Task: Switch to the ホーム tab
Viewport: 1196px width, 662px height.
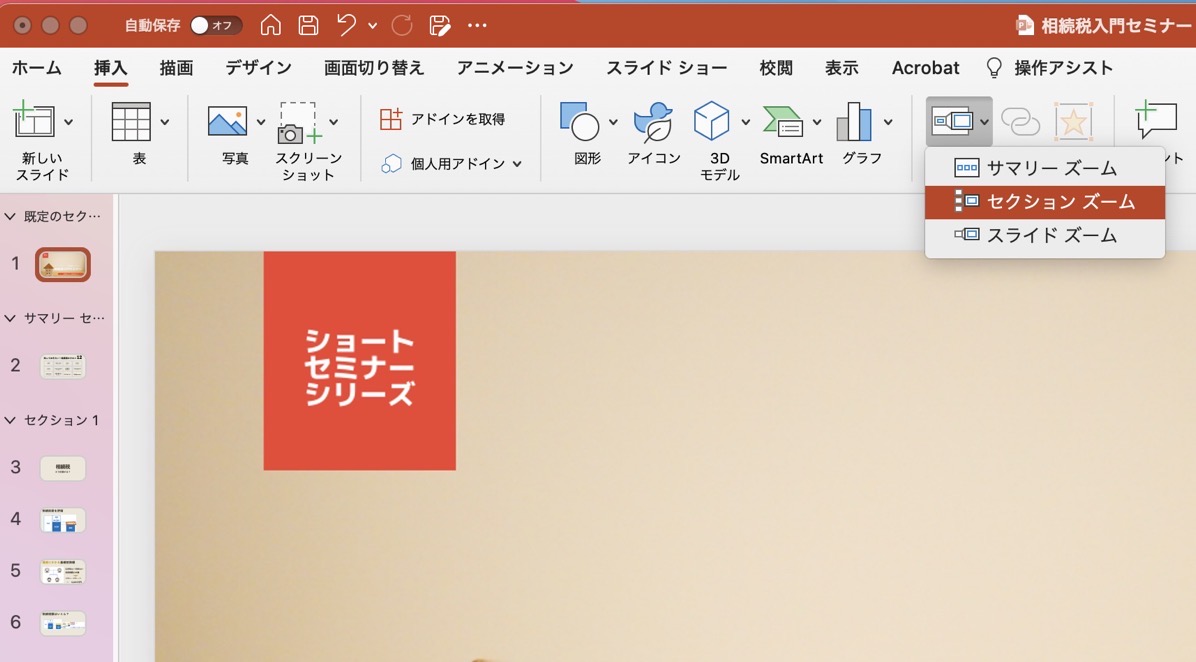Action: 37,68
